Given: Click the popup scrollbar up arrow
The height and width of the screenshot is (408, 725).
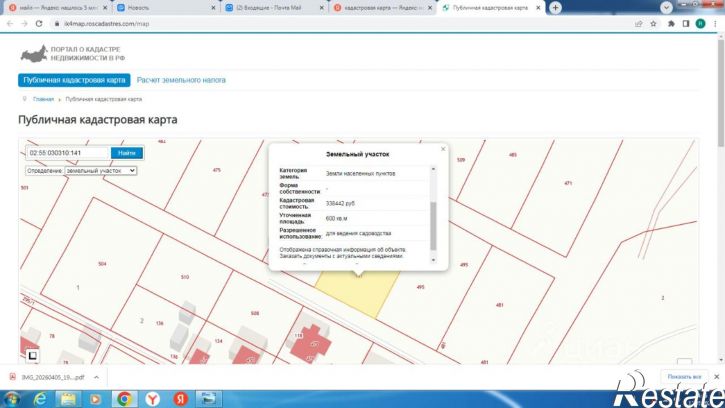Looking at the screenshot, I should [433, 169].
